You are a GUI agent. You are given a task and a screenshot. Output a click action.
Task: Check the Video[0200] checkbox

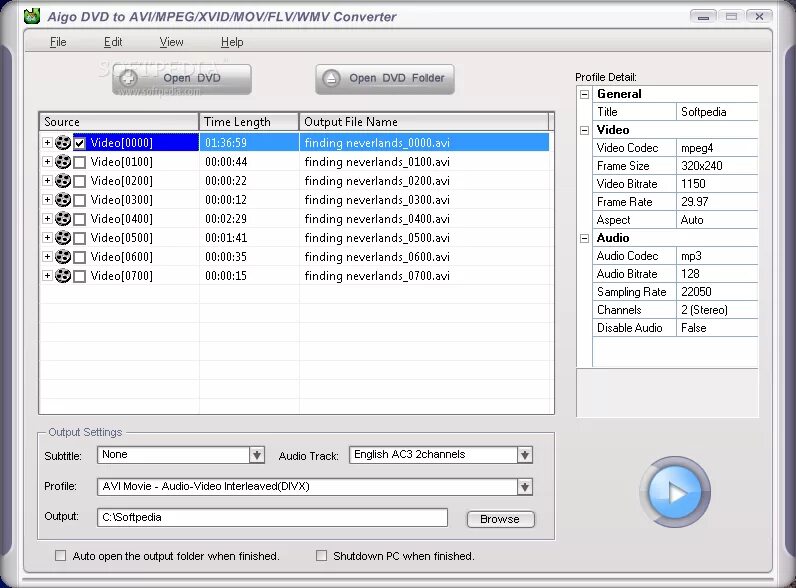click(x=79, y=181)
